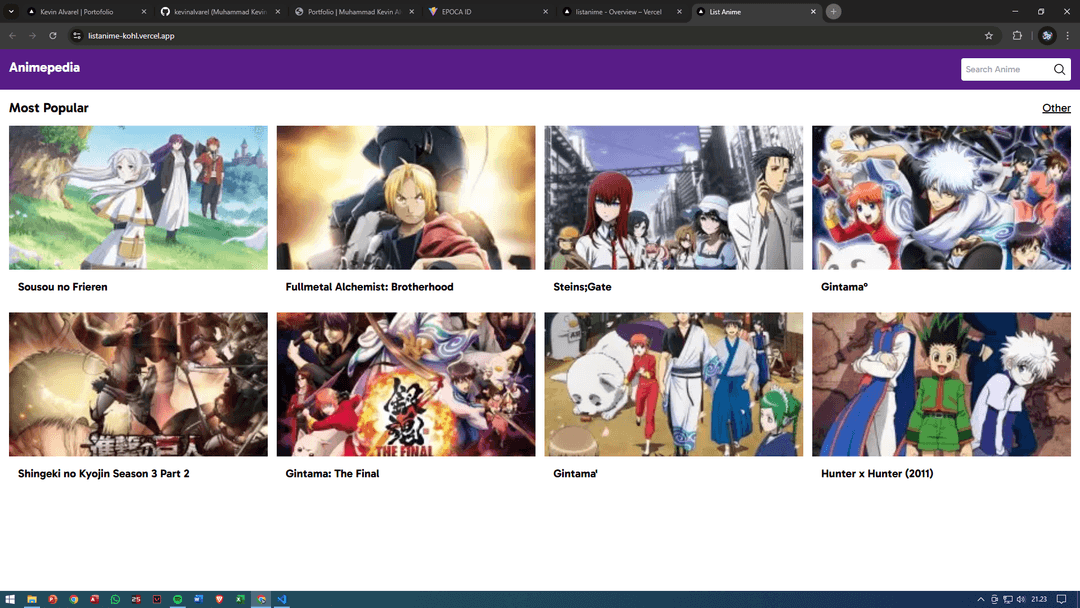
Task: Open the new tab plus button
Action: click(x=833, y=12)
